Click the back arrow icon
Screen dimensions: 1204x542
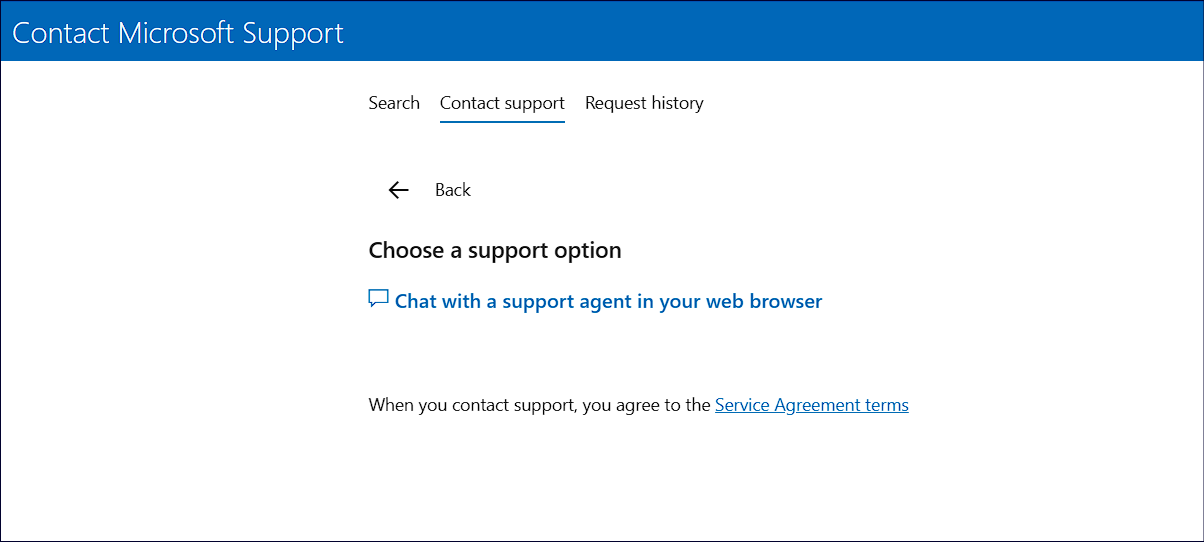(399, 190)
